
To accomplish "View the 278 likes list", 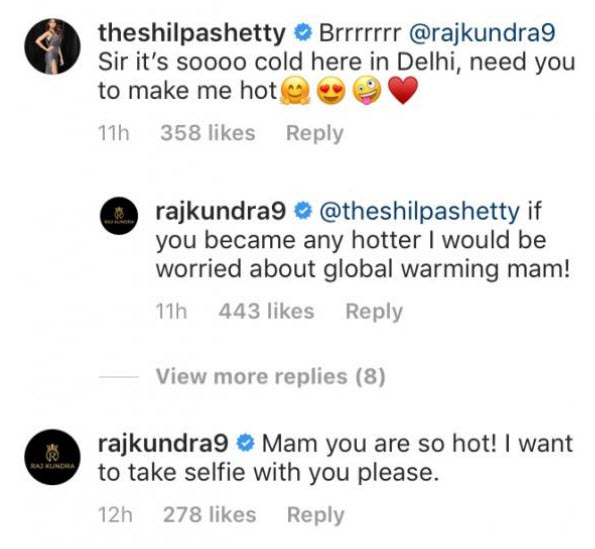I will pos(209,515).
